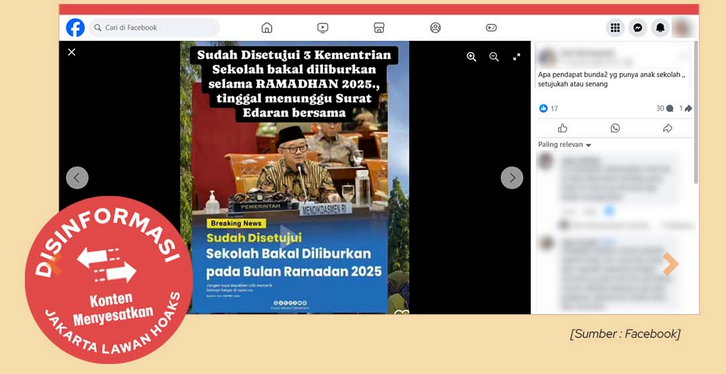Open the Home feed icon
The width and height of the screenshot is (726, 374).
pos(267,28)
